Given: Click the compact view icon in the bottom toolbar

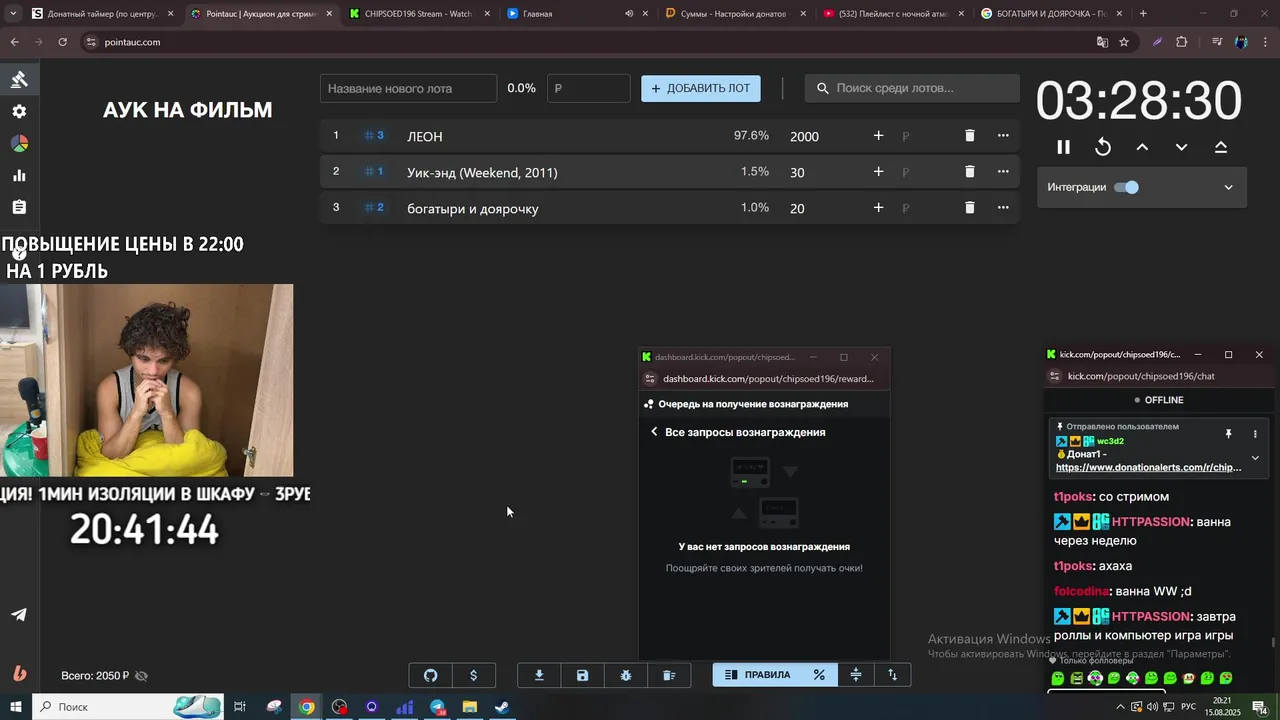Looking at the screenshot, I should tap(856, 675).
